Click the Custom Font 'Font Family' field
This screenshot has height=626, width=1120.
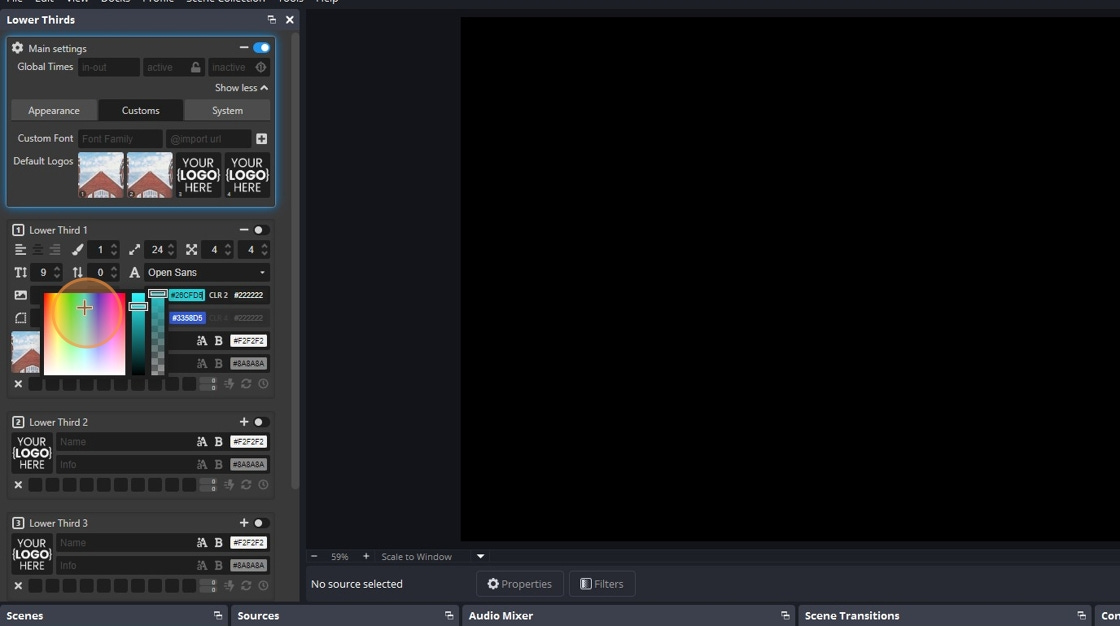pyautogui.click(x=120, y=139)
